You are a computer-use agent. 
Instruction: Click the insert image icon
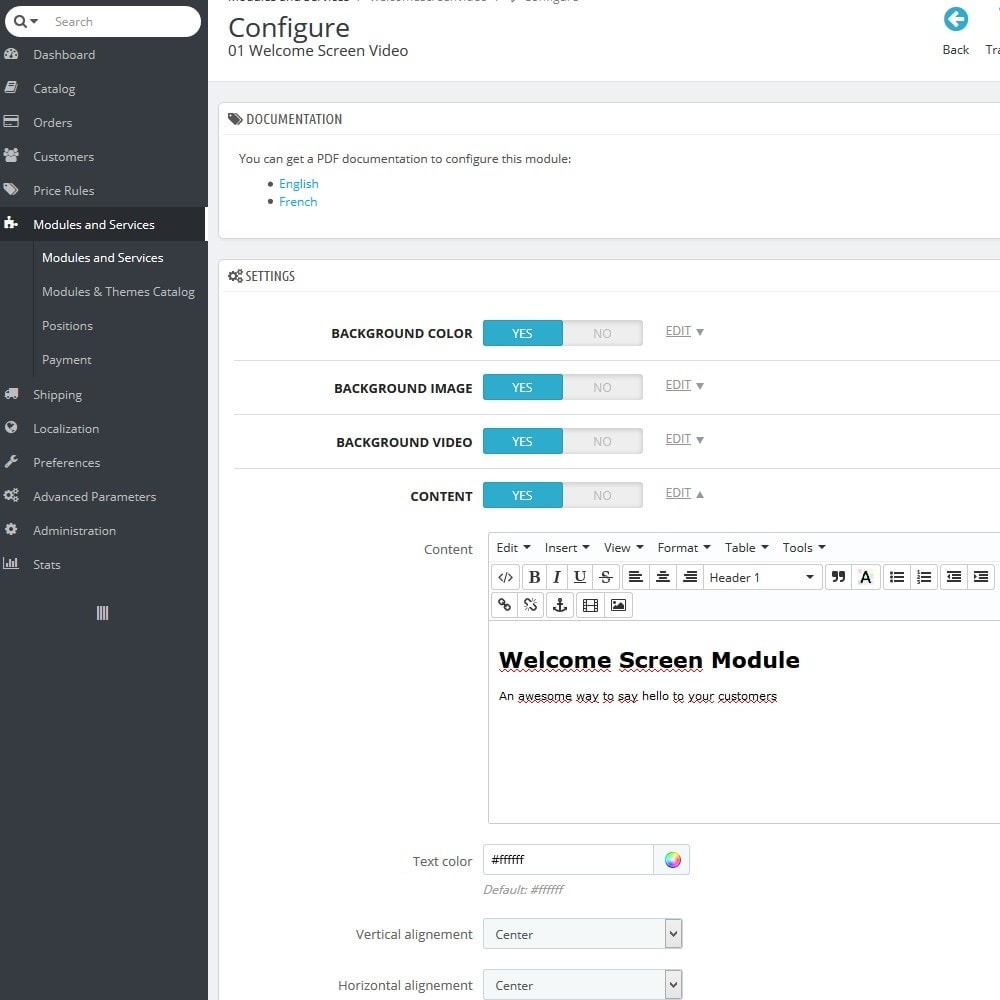[x=618, y=605]
